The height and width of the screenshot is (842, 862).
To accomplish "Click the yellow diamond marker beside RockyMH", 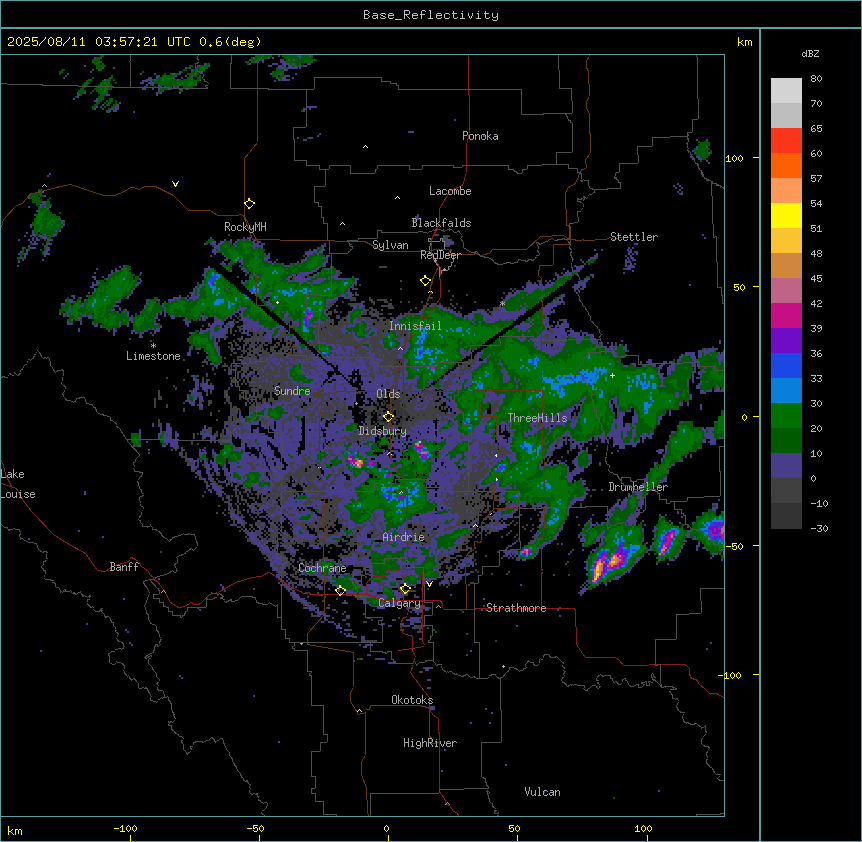I will [x=250, y=204].
